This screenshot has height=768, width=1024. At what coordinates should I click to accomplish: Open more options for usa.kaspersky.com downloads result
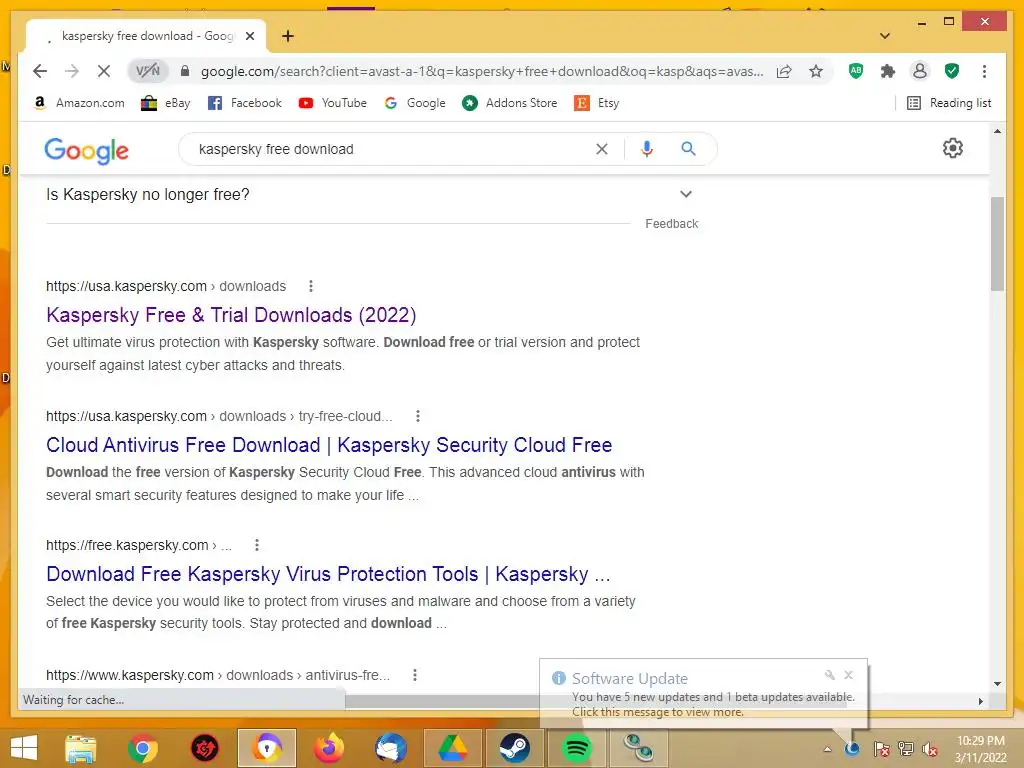[311, 286]
